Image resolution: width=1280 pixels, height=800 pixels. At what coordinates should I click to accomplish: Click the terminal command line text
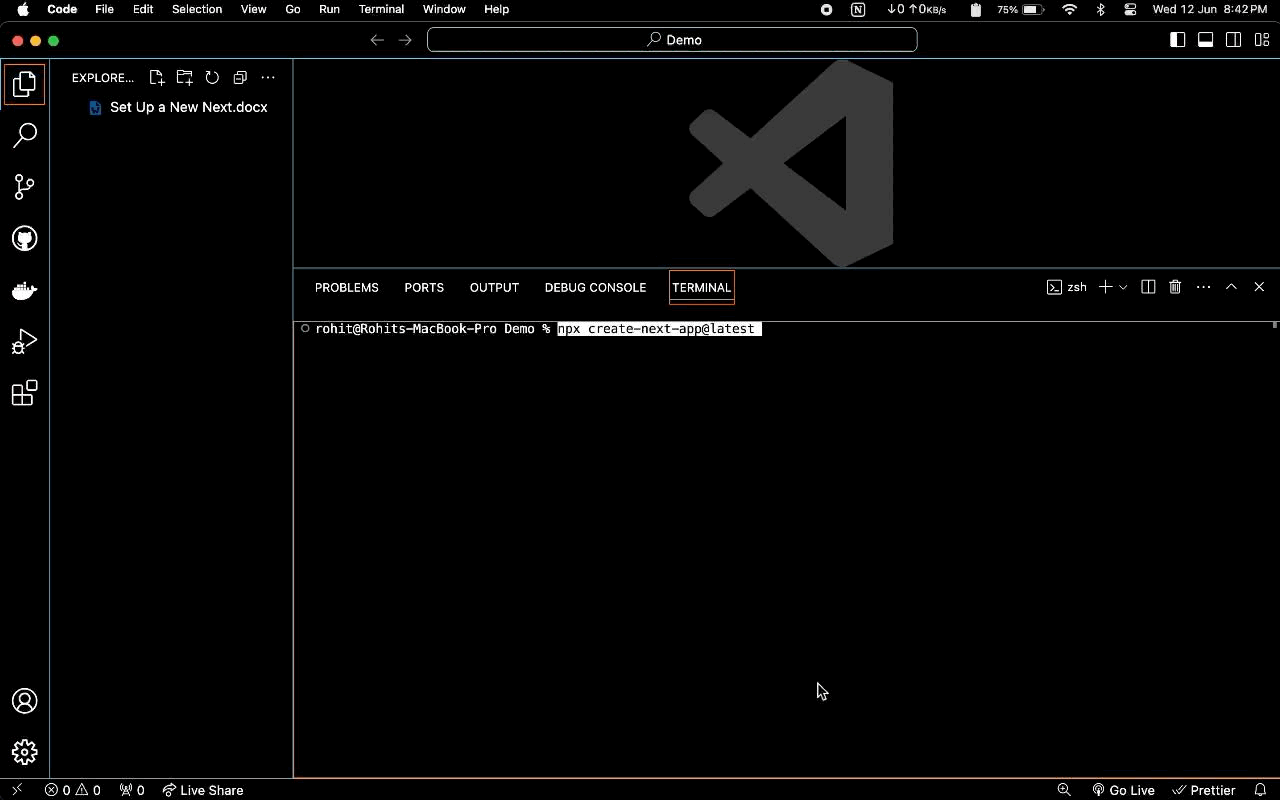659,329
